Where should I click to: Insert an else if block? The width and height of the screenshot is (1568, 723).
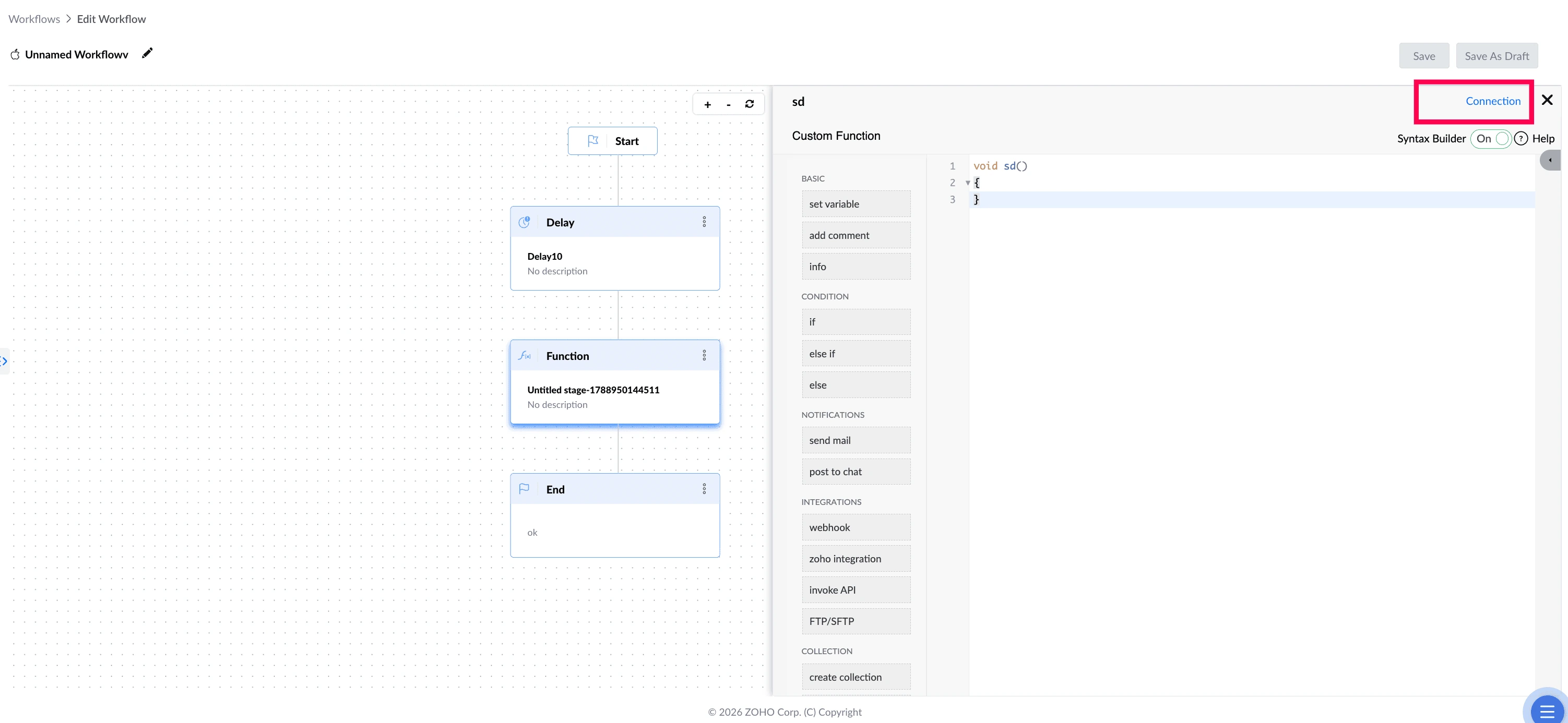click(x=856, y=353)
